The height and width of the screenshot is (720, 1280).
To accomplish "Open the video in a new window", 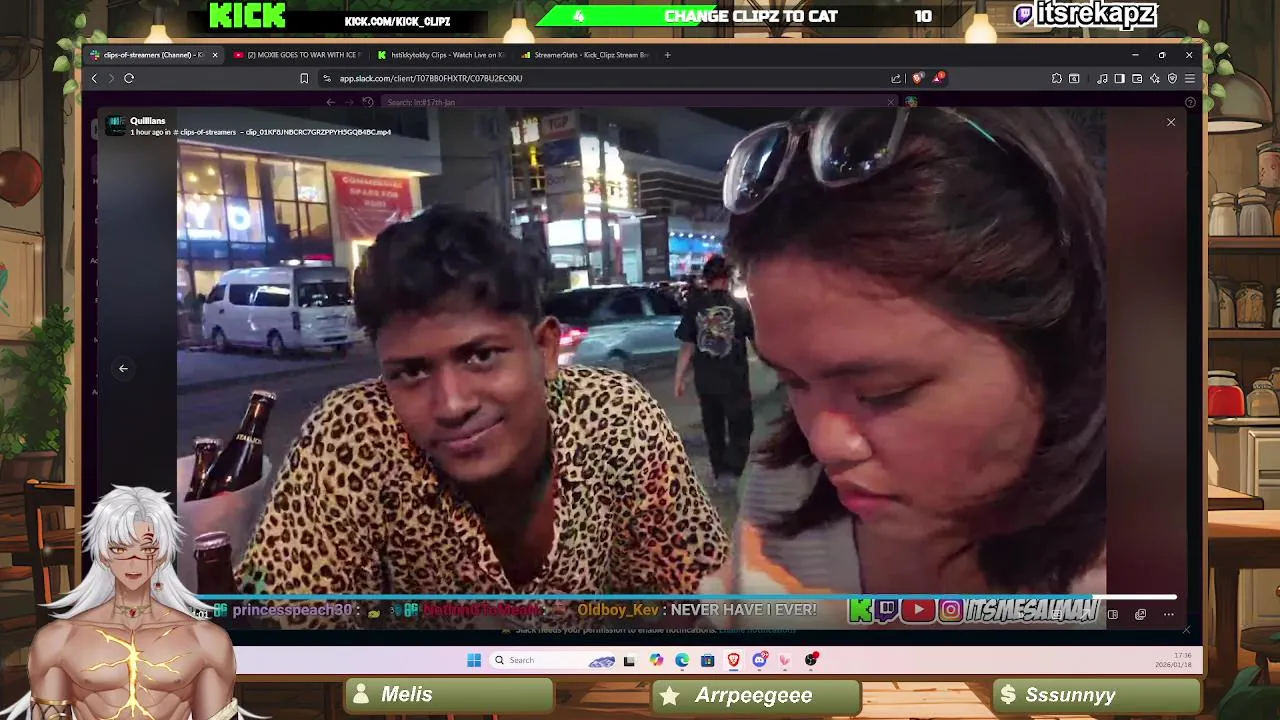I will [1141, 615].
